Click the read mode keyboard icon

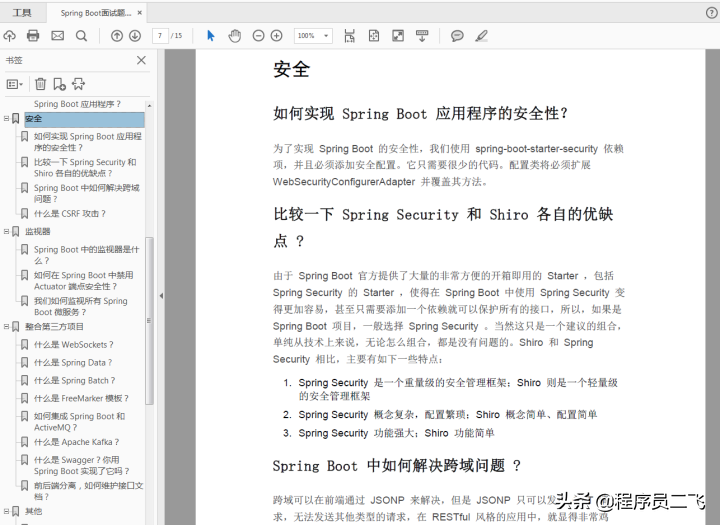pos(422,36)
